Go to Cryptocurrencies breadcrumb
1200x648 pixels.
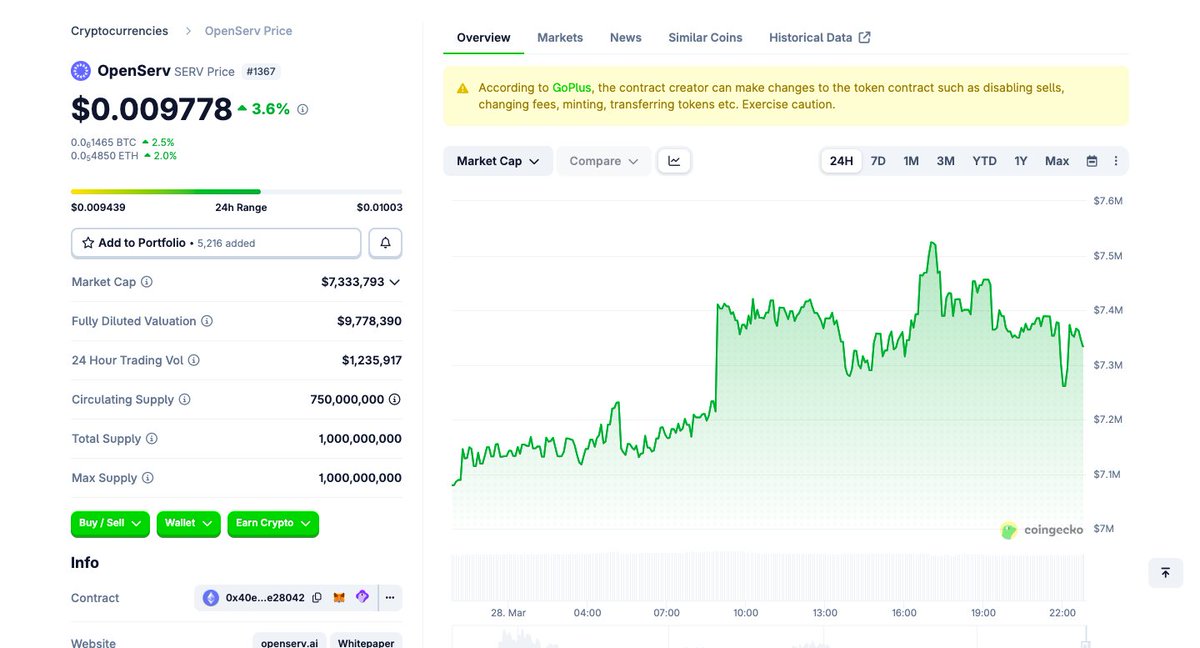coord(120,31)
